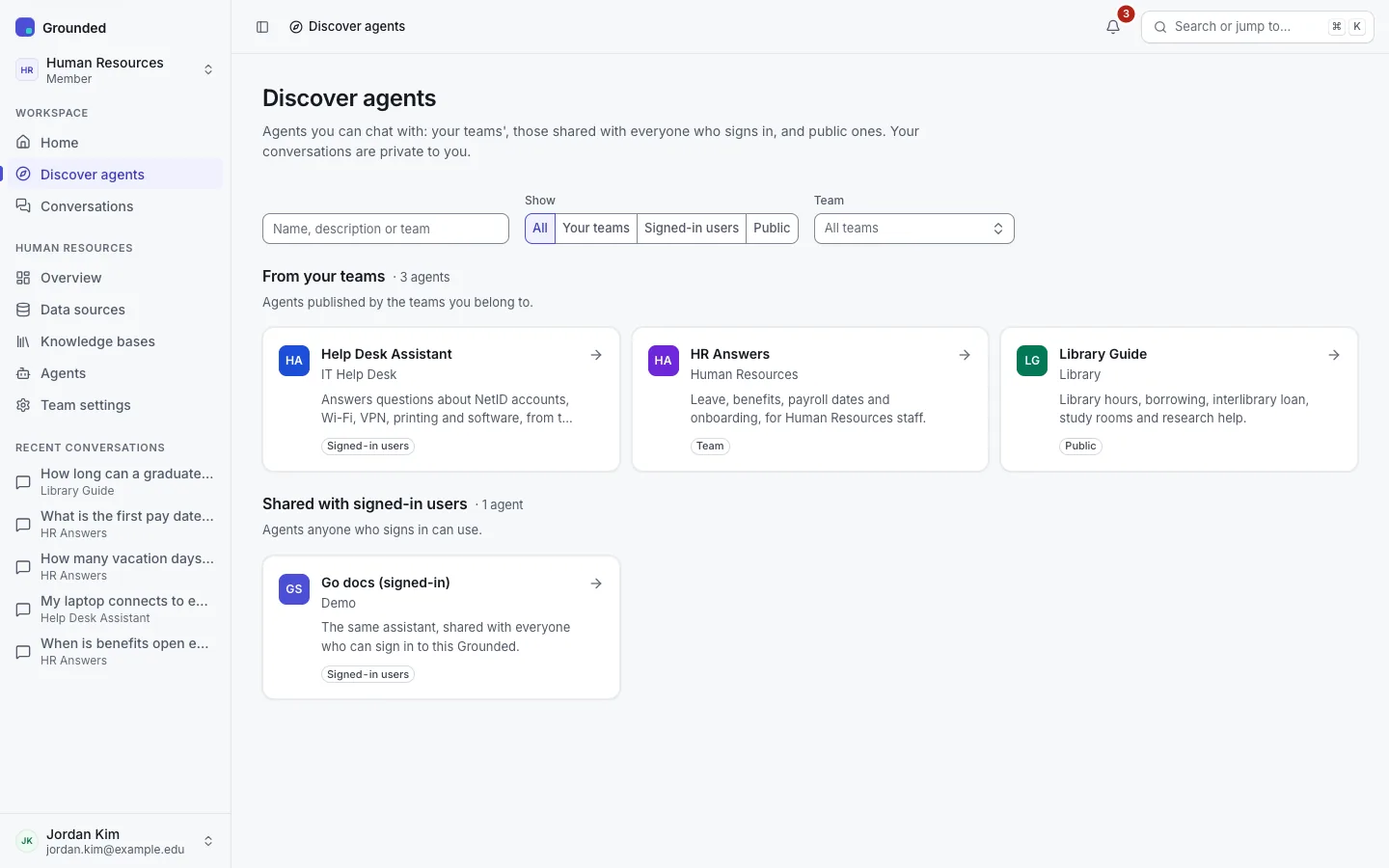The height and width of the screenshot is (868, 1389).
Task: Click the 'Signed-in users' badge on Go docs card
Action: tap(368, 674)
